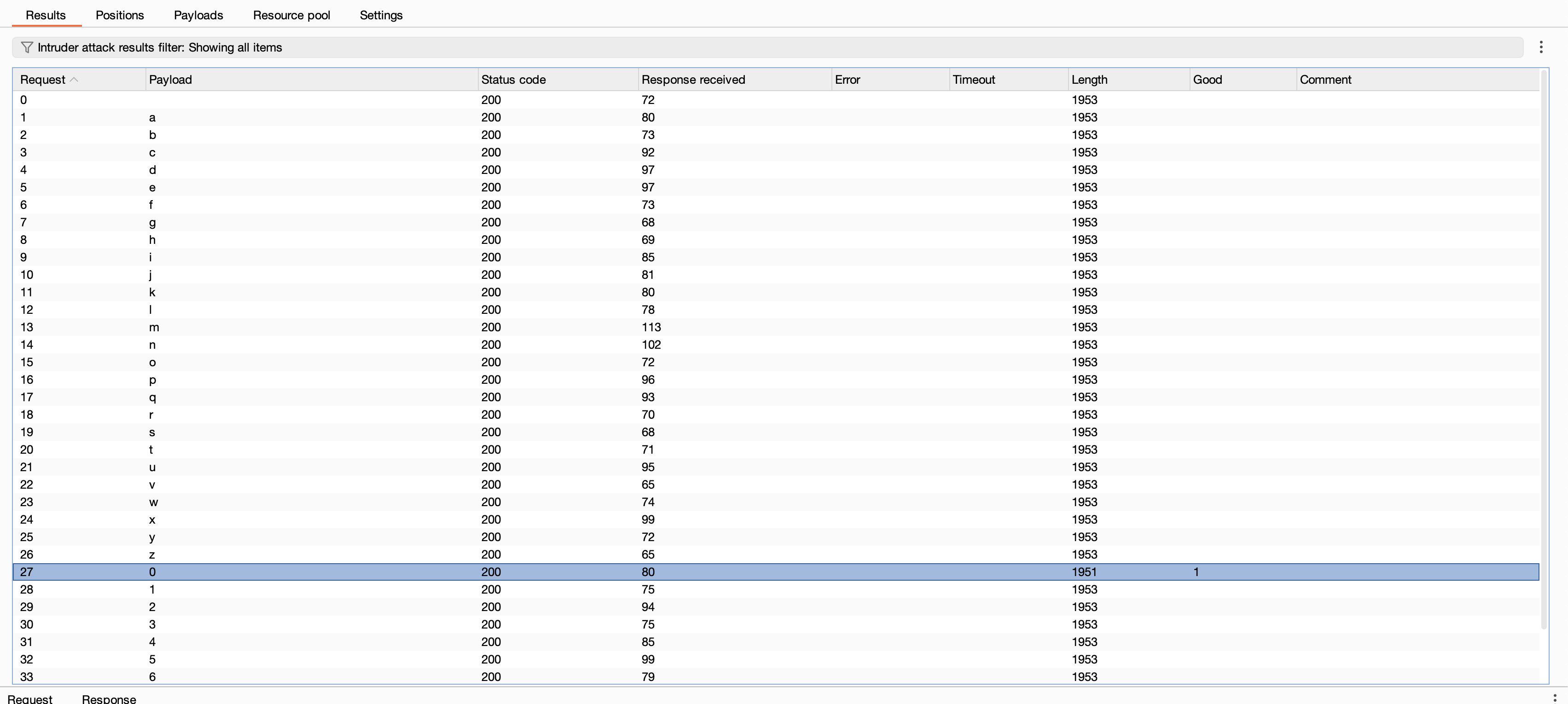Select the row for request 33
This screenshot has width=1568, height=704.
pos(776,676)
